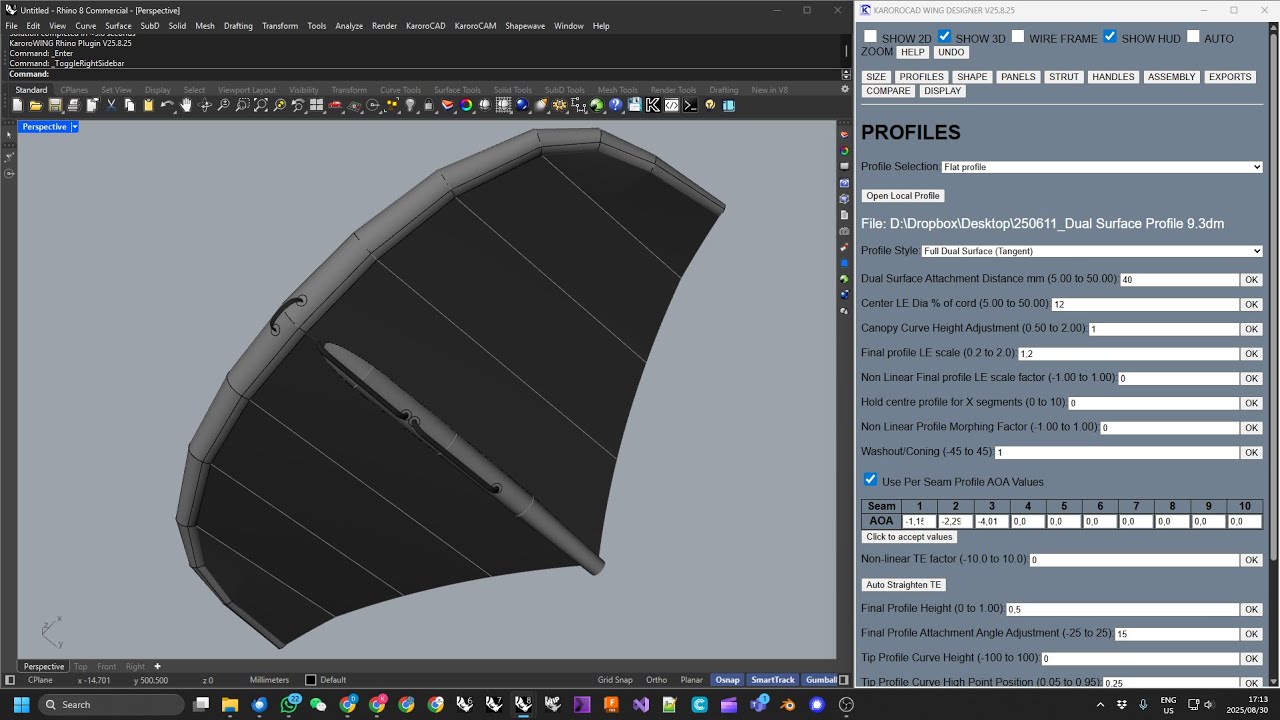Image resolution: width=1280 pixels, height=720 pixels.
Task: Click OK next to Washout/Coning field
Action: pyautogui.click(x=1251, y=453)
